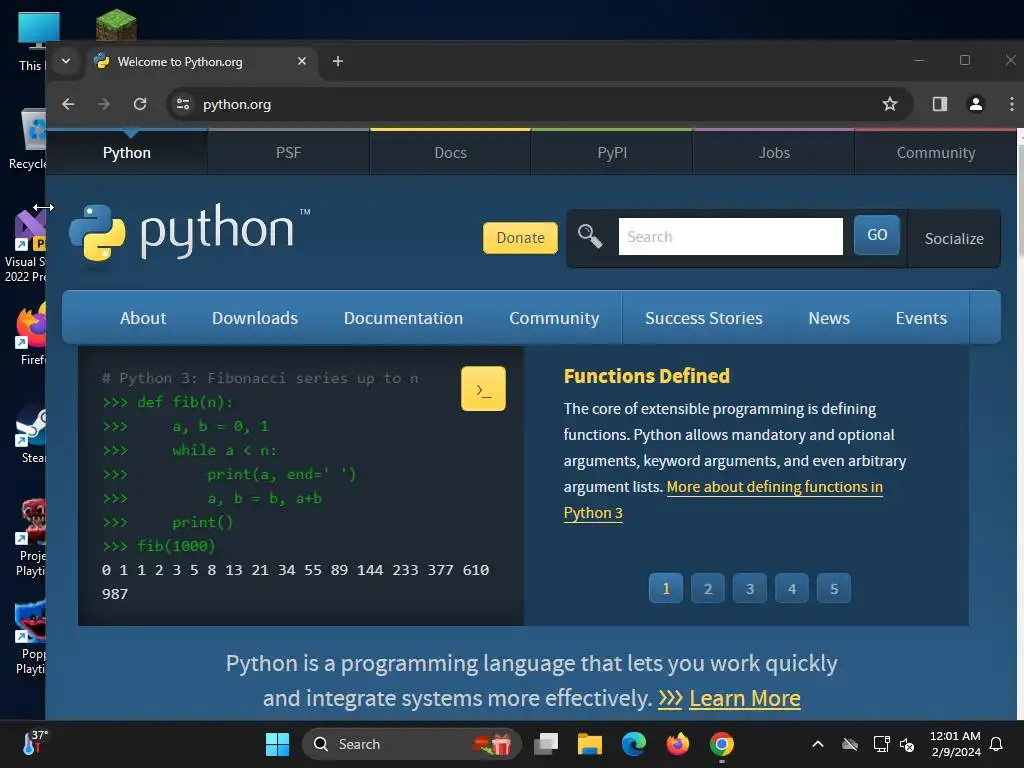Show slide 5 of the code carousel
Image resolution: width=1024 pixels, height=768 pixels.
tap(834, 588)
